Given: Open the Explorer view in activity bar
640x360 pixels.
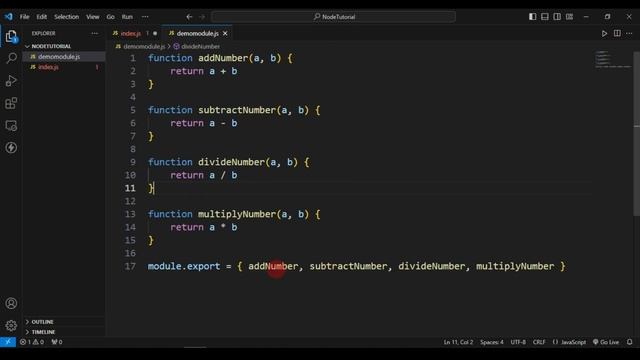Looking at the screenshot, I should point(11,36).
